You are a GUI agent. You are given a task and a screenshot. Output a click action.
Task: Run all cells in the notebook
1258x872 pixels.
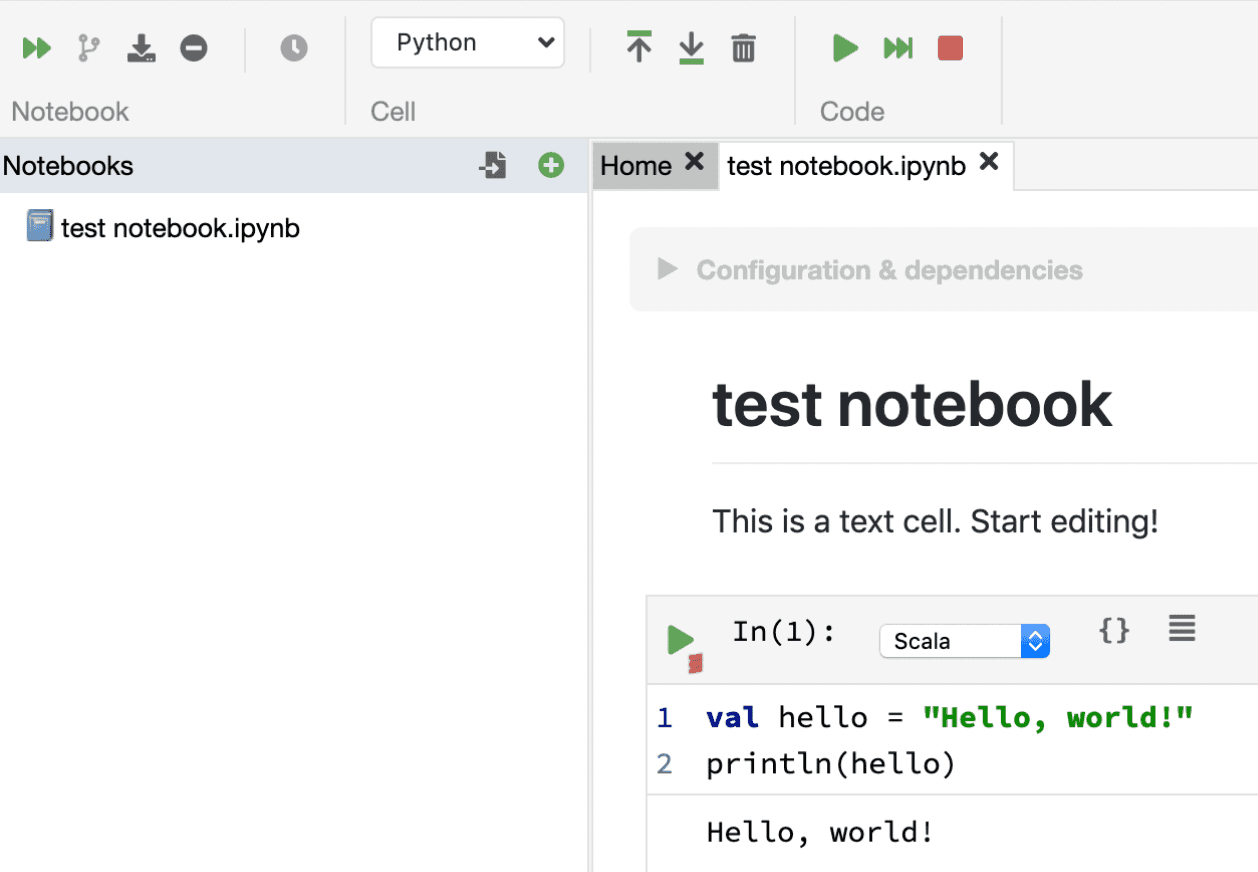36,47
